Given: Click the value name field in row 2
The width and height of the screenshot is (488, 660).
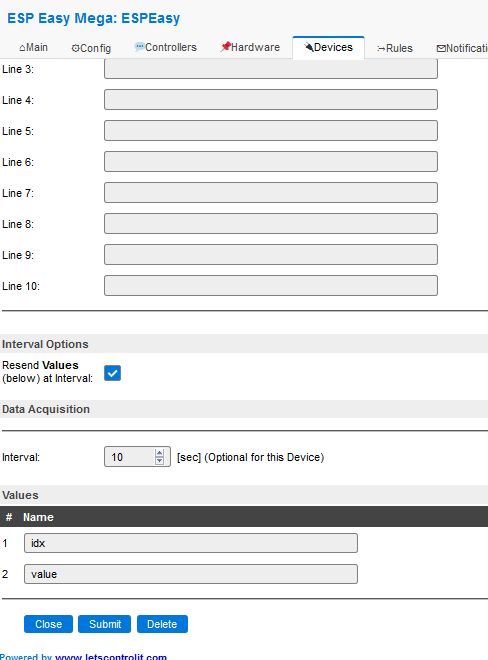Looking at the screenshot, I should click(x=191, y=574).
